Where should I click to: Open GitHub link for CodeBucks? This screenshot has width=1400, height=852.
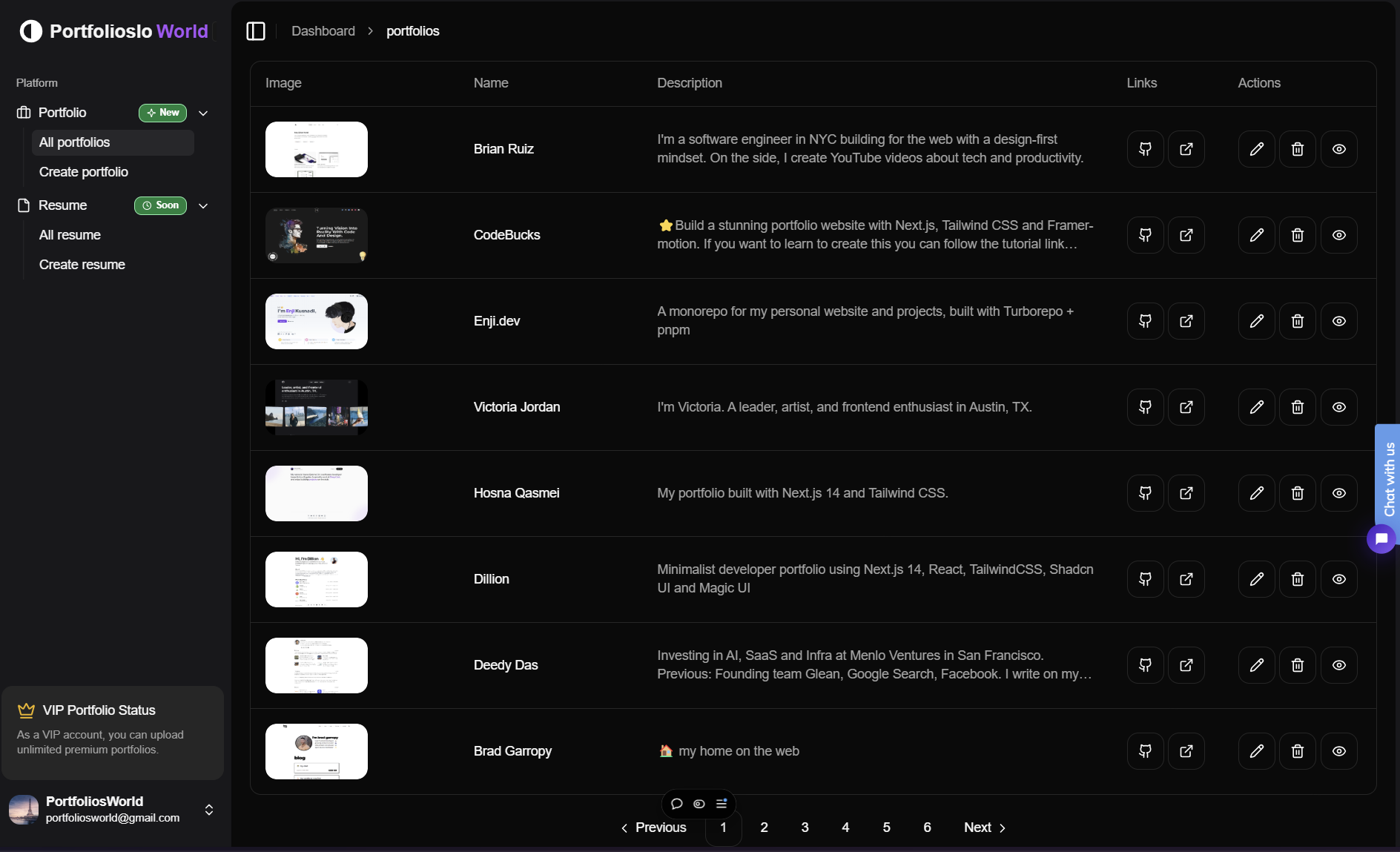pyautogui.click(x=1145, y=235)
